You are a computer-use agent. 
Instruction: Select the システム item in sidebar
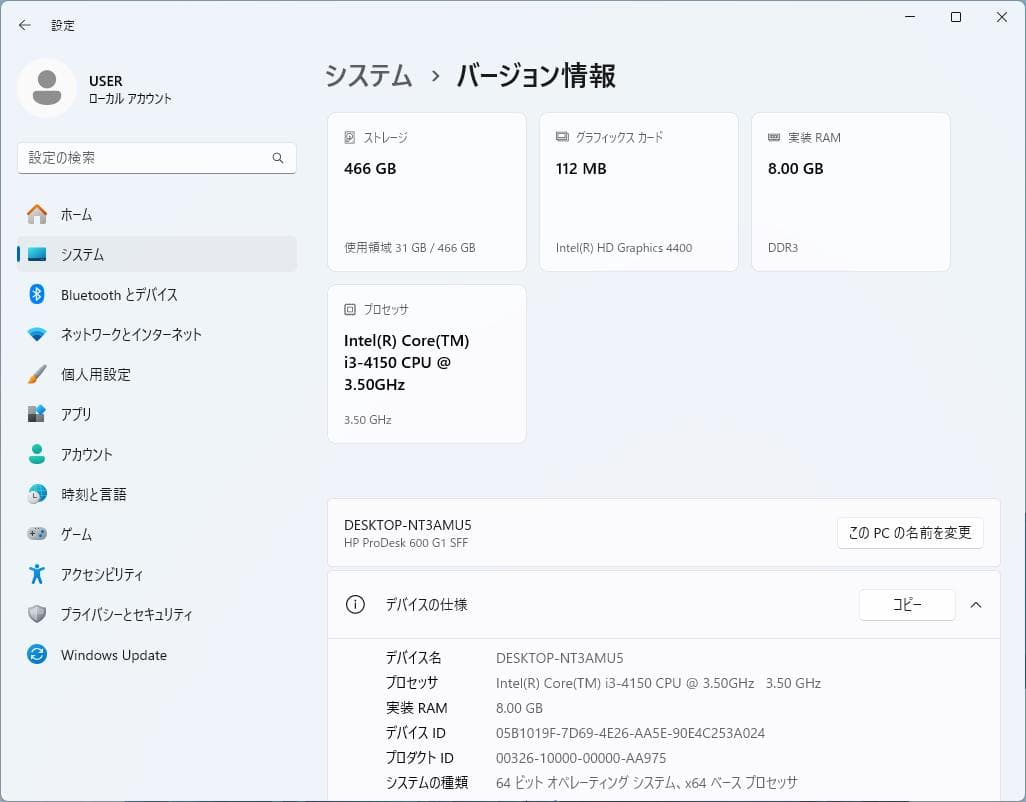83,254
